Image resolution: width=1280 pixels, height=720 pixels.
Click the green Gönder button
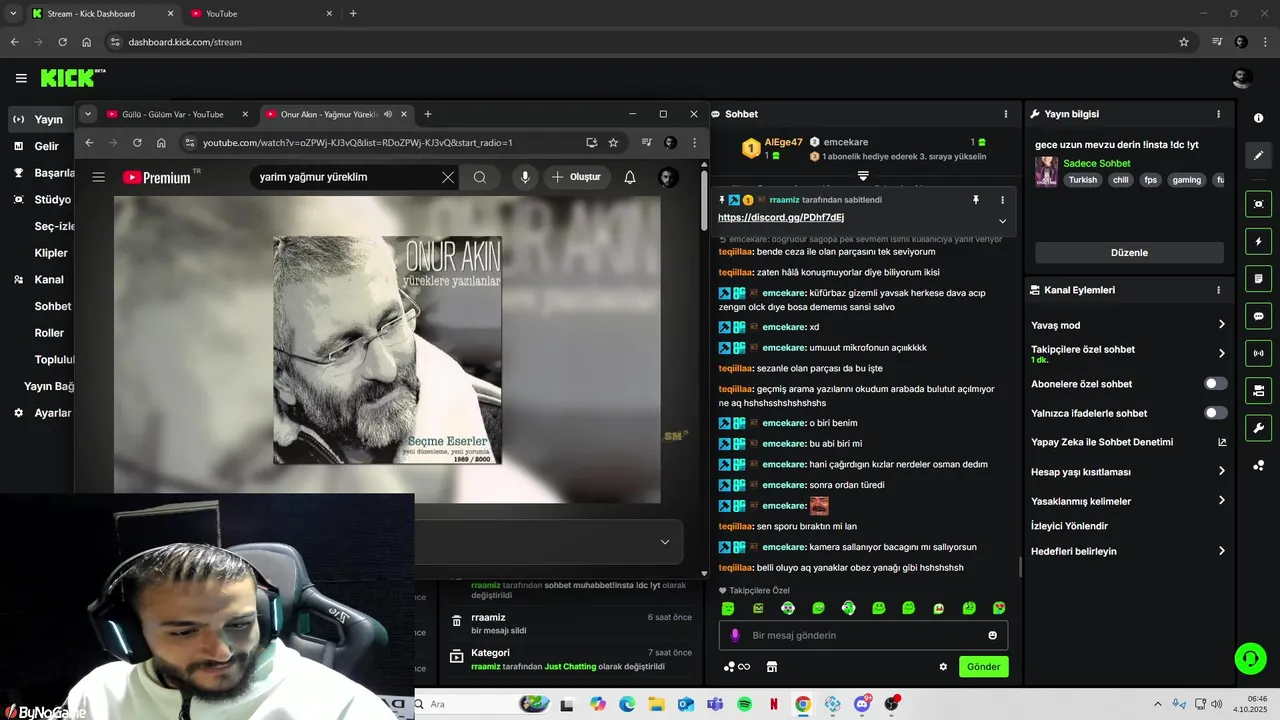(x=984, y=667)
